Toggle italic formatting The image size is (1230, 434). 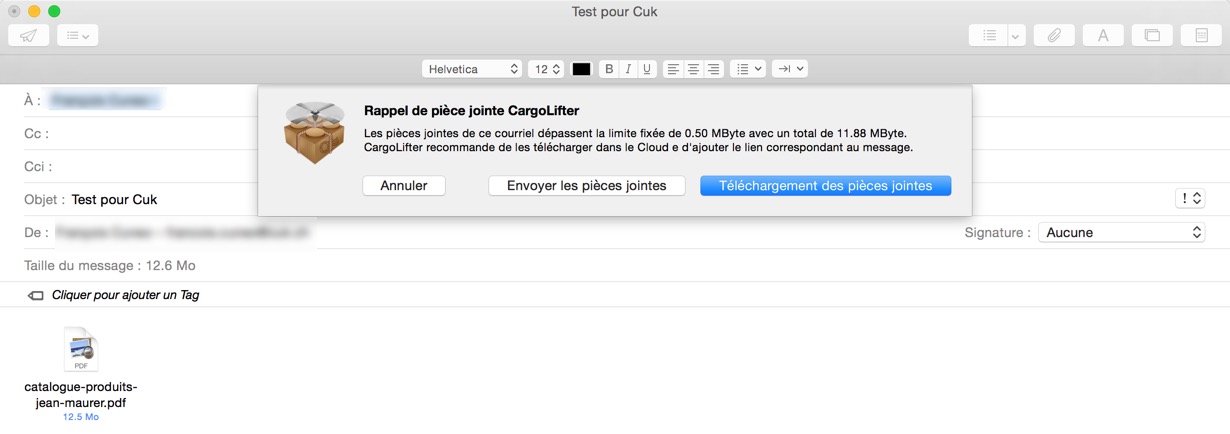click(628, 69)
